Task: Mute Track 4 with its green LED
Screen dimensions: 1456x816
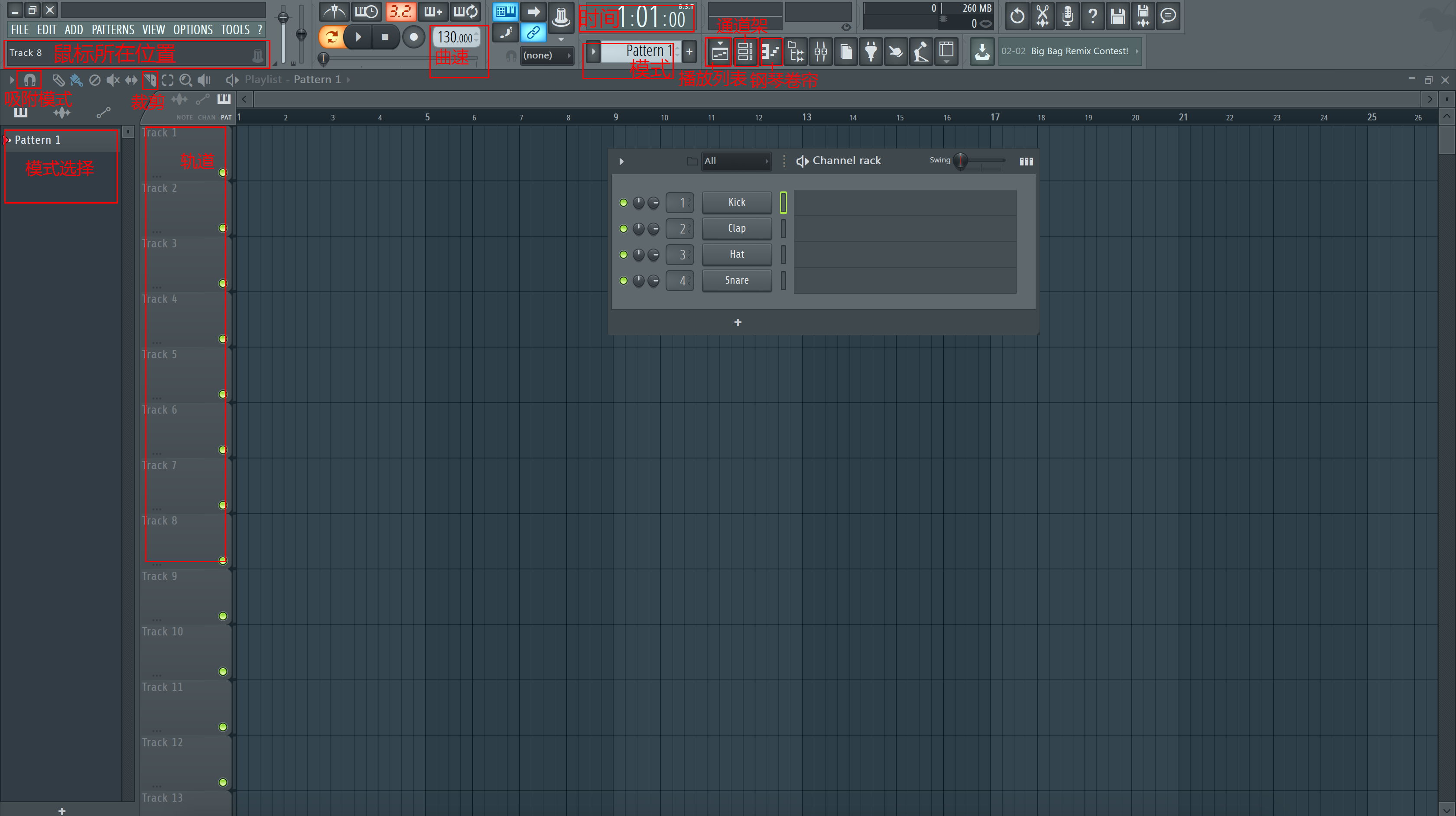Action: (x=223, y=339)
